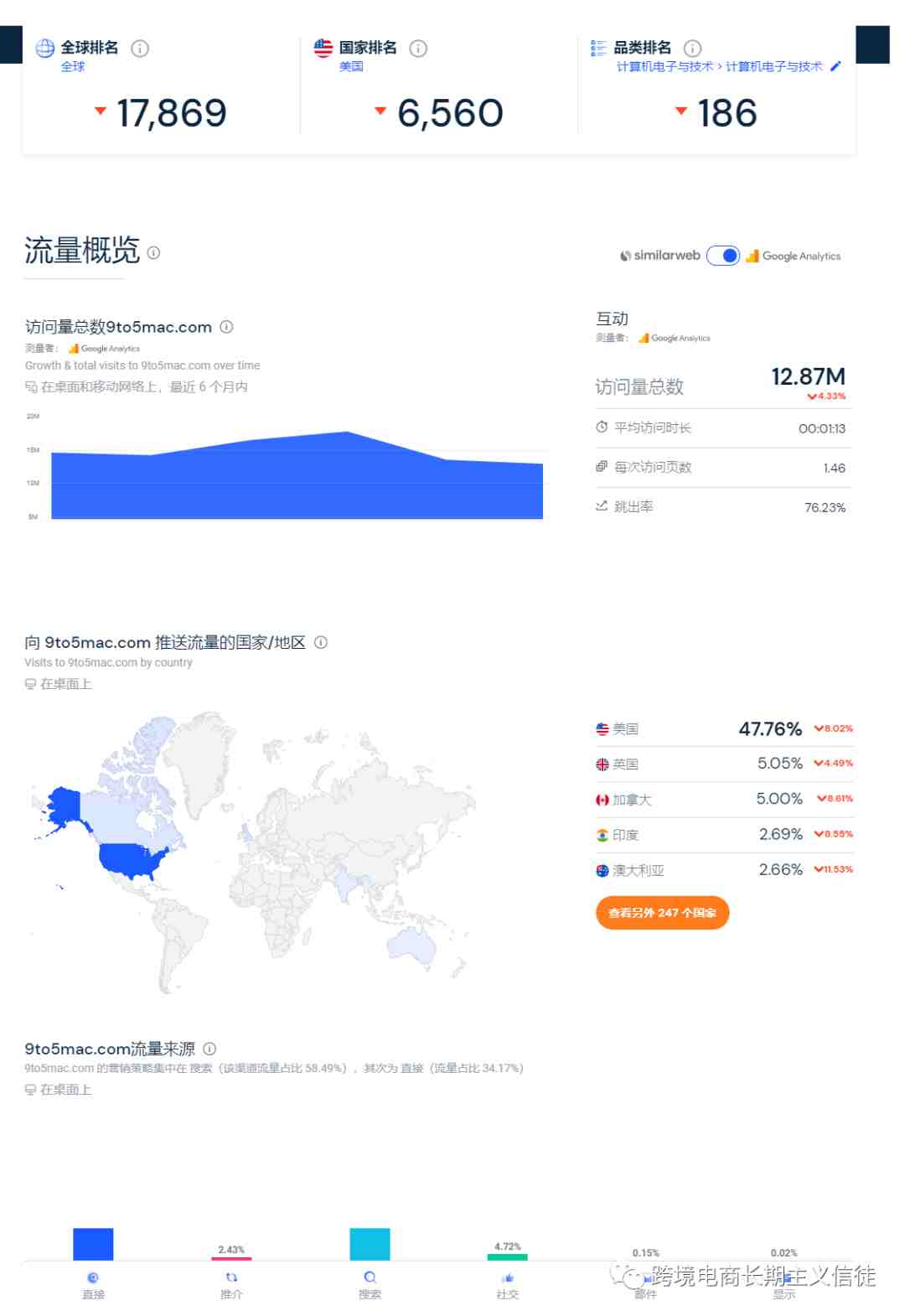Click Google Analytics label right of the toggle

coord(794,256)
